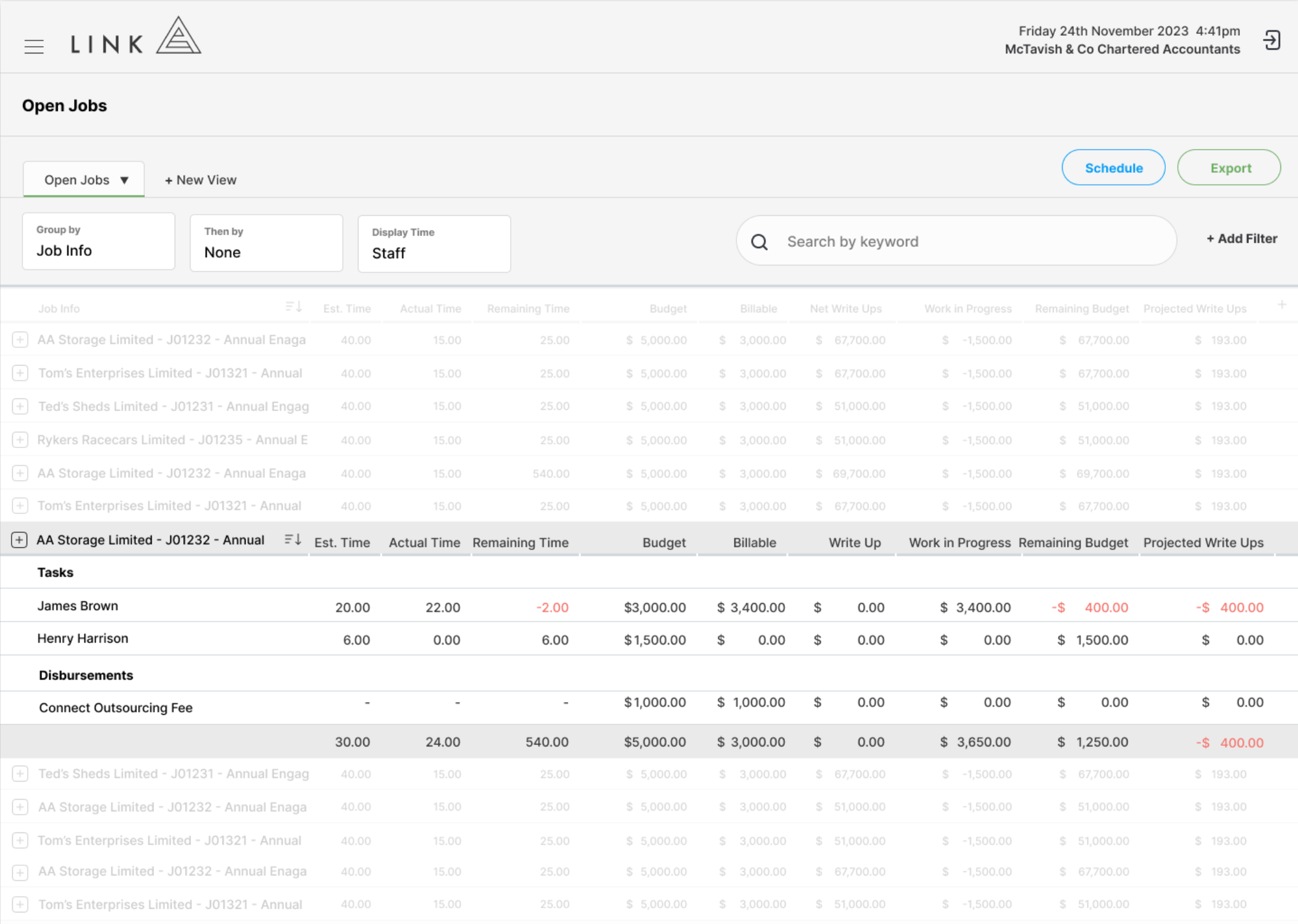Click the Export button
Viewport: 1298px width, 924px height.
pyautogui.click(x=1229, y=167)
